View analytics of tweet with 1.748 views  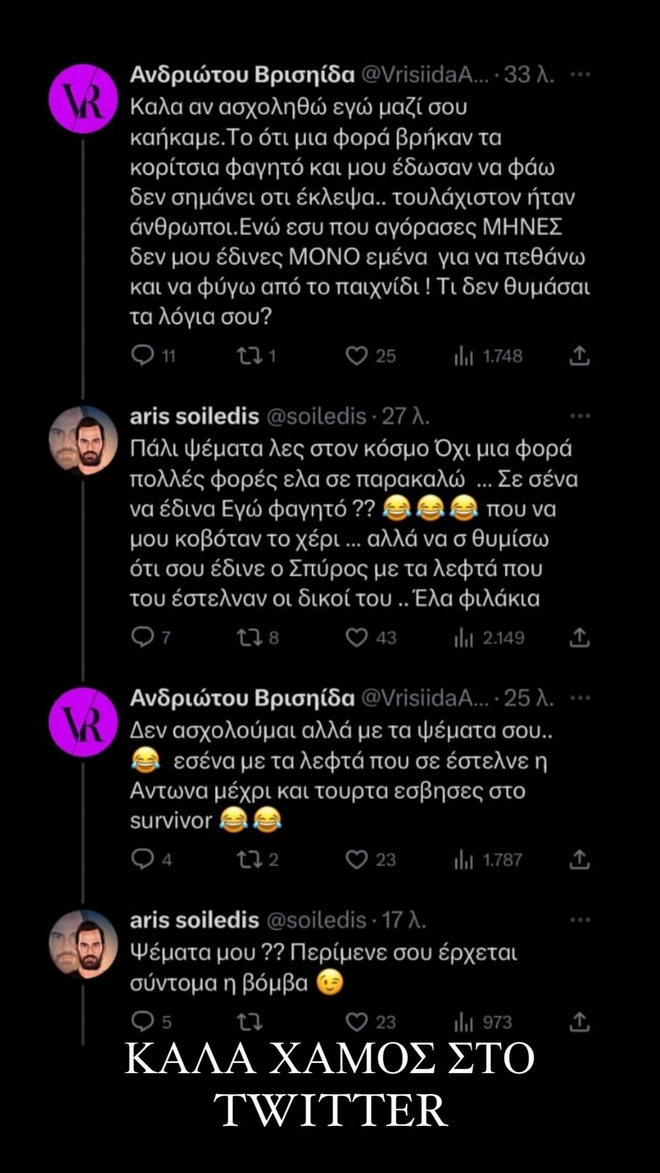click(464, 355)
